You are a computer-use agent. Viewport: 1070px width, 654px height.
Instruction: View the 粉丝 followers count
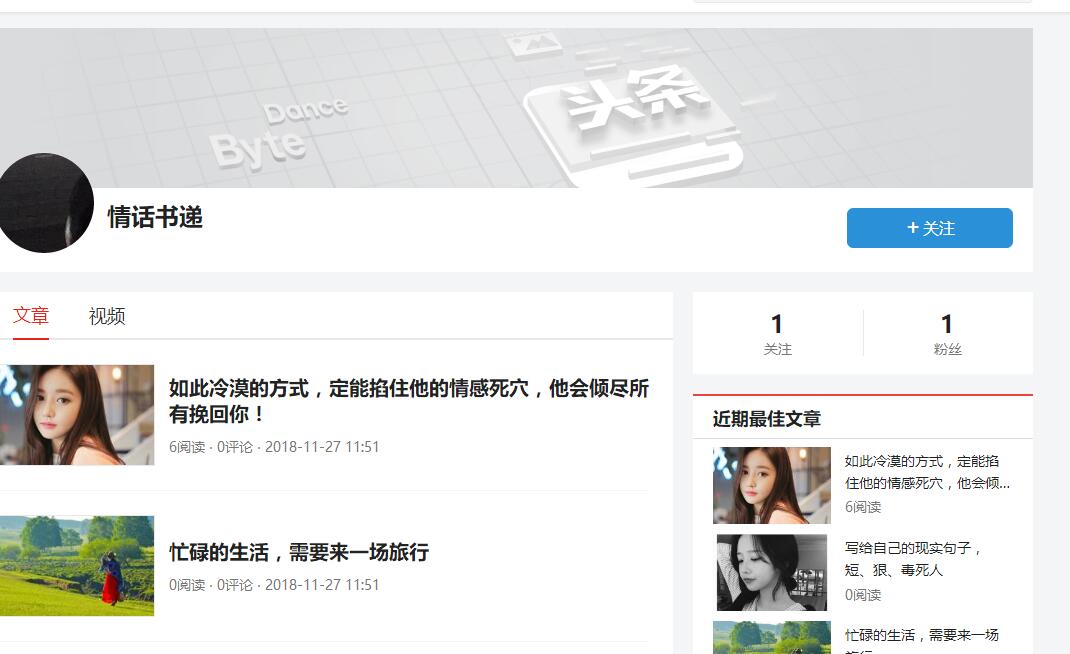[947, 334]
